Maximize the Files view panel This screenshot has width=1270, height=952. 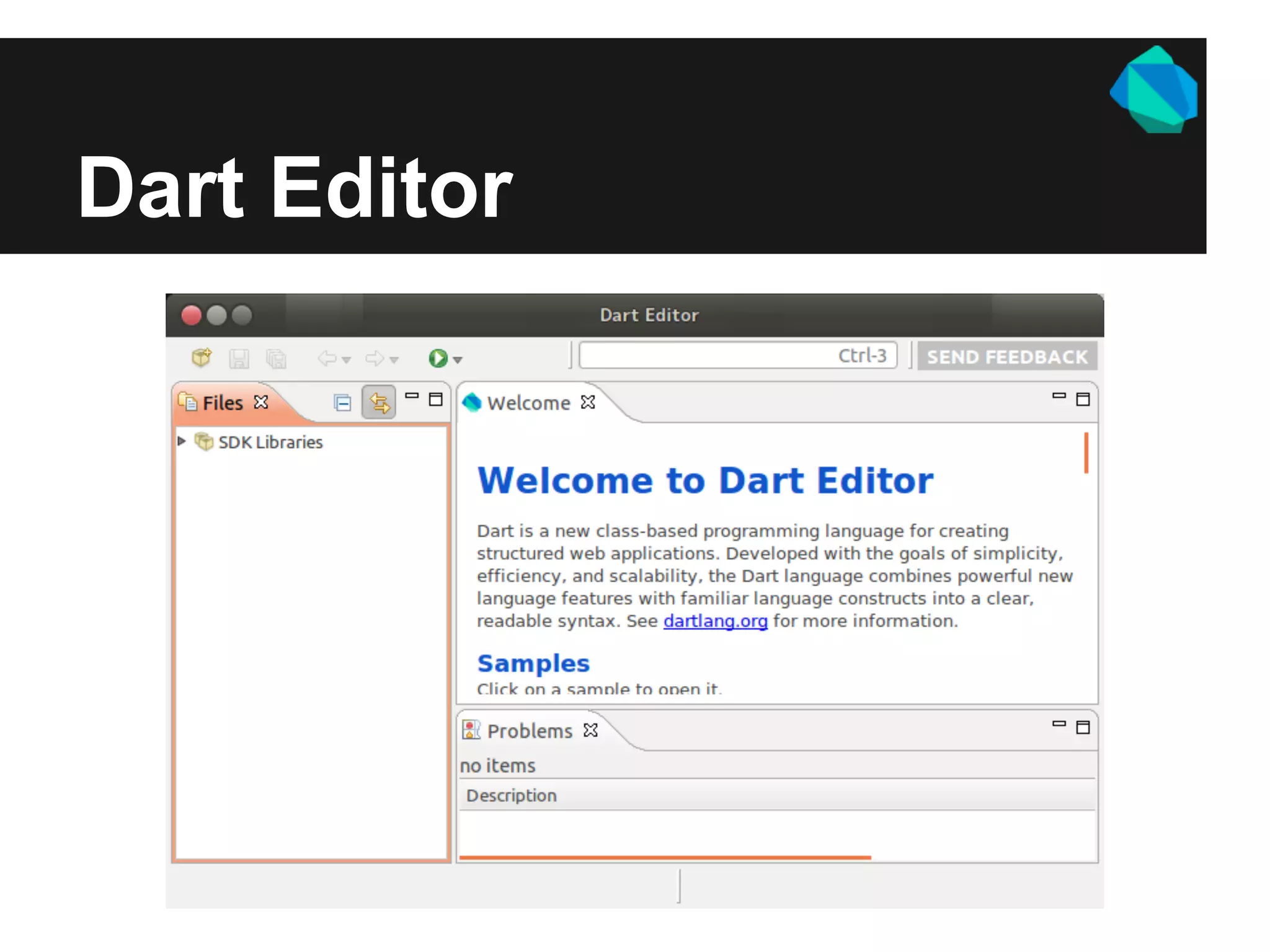(x=436, y=399)
